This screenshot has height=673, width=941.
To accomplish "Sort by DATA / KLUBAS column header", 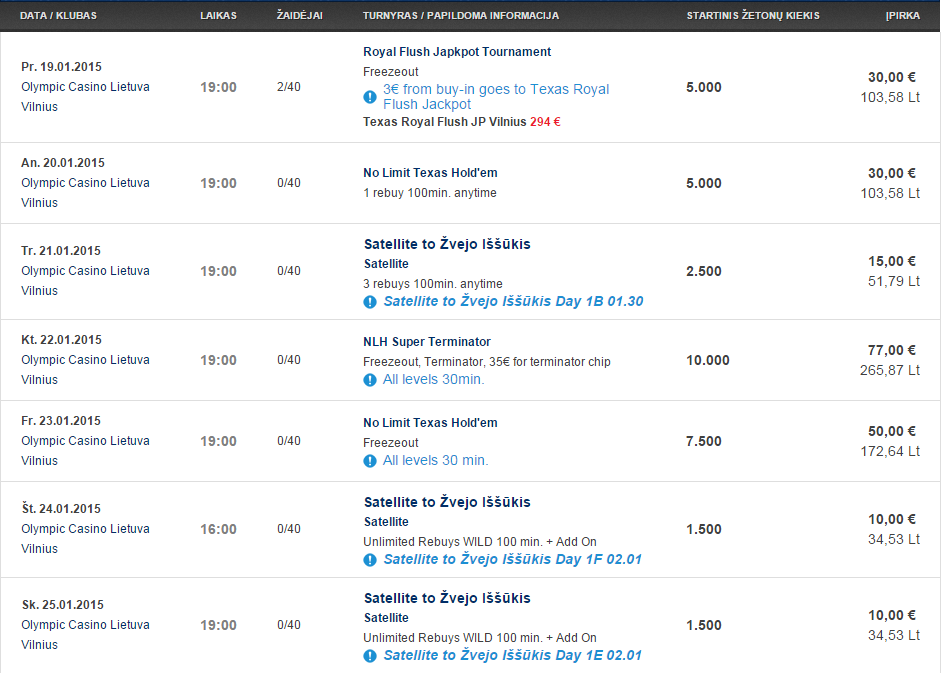I will coord(58,16).
